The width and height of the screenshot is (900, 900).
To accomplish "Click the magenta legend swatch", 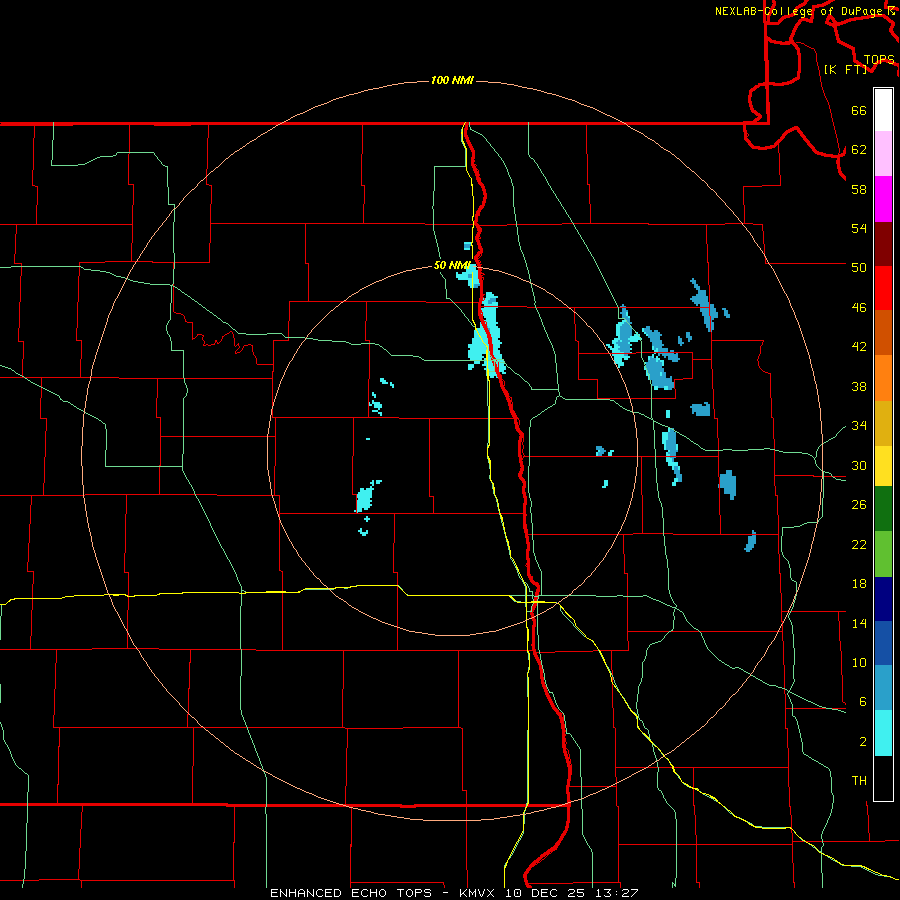I will 883,199.
